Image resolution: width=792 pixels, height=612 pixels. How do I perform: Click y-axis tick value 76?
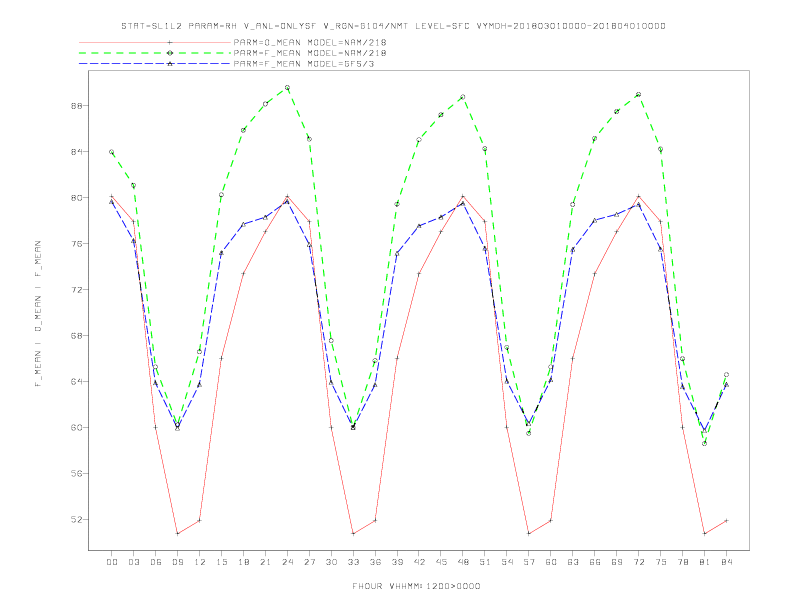point(76,243)
